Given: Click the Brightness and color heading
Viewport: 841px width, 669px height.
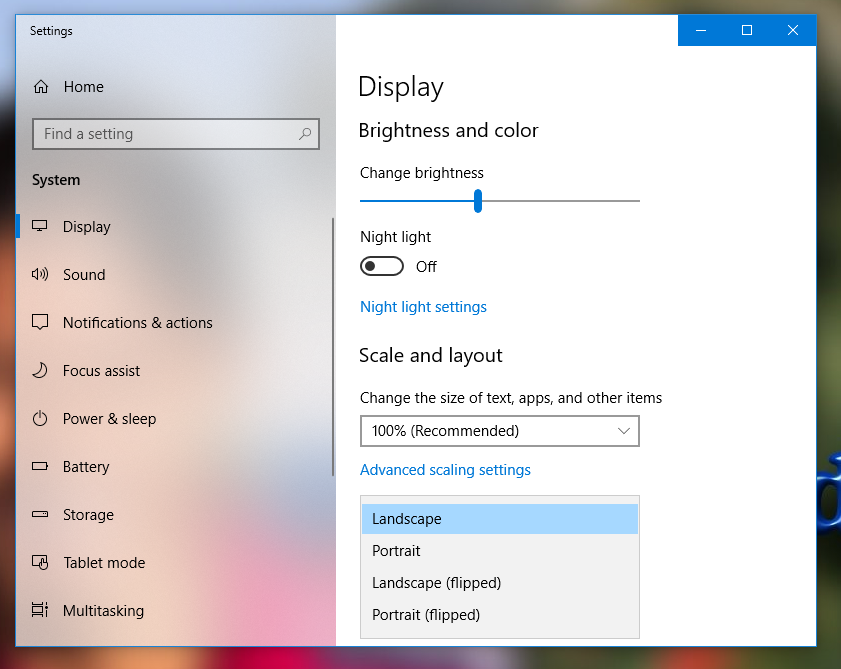Looking at the screenshot, I should [x=448, y=130].
